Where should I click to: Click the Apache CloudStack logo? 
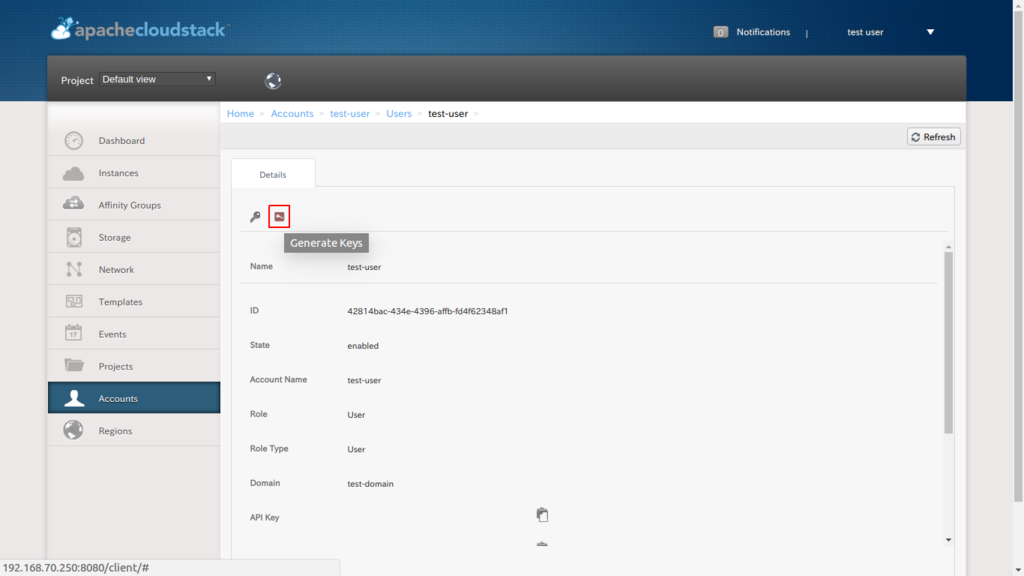pos(140,29)
